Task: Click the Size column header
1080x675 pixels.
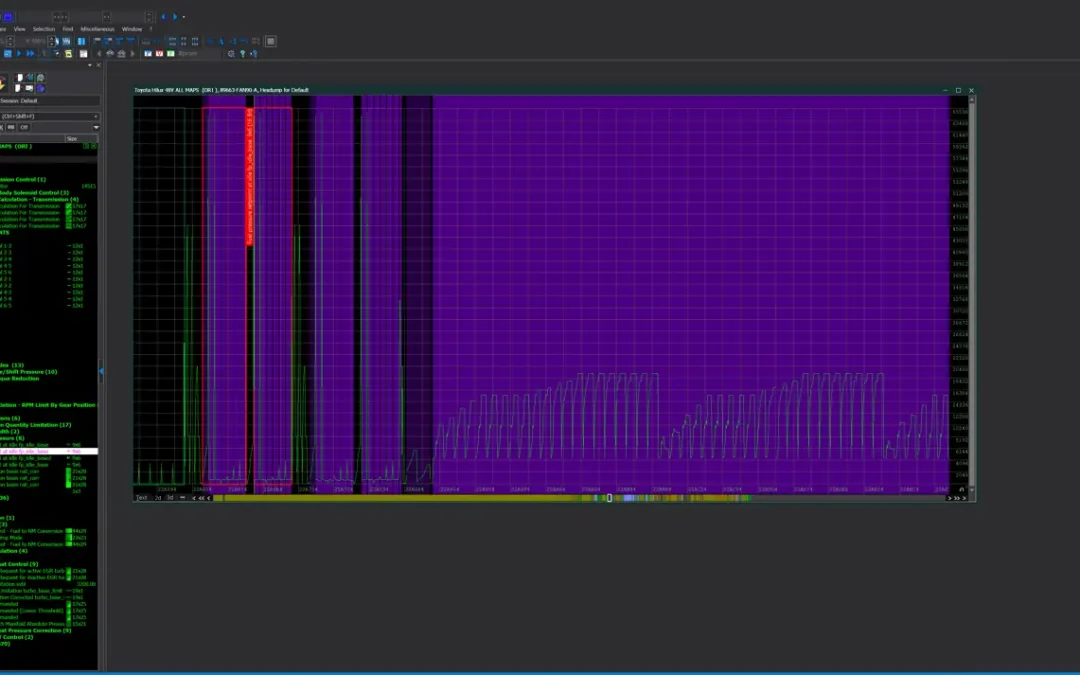Action: (81, 138)
